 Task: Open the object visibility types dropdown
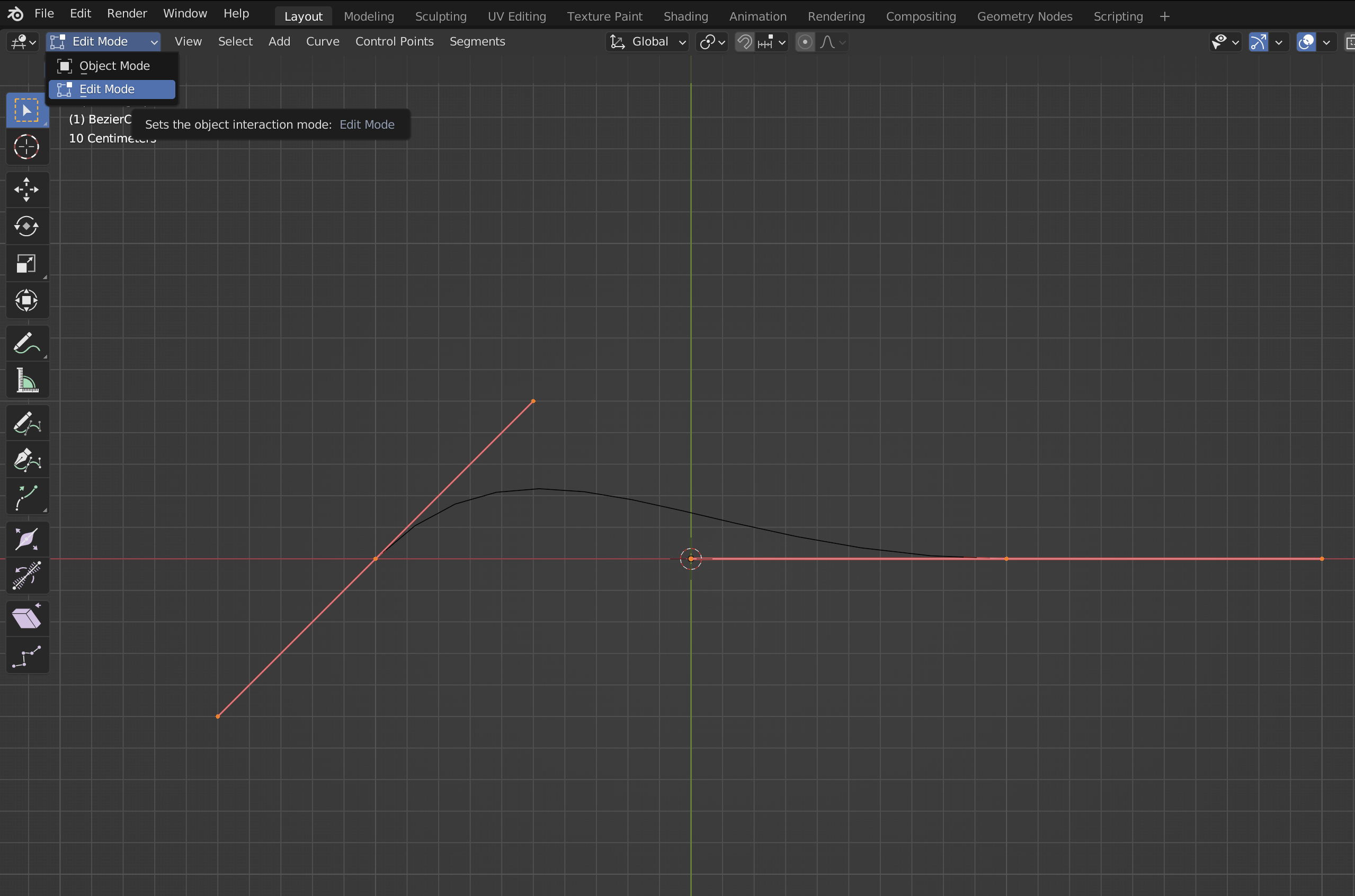tap(1225, 42)
